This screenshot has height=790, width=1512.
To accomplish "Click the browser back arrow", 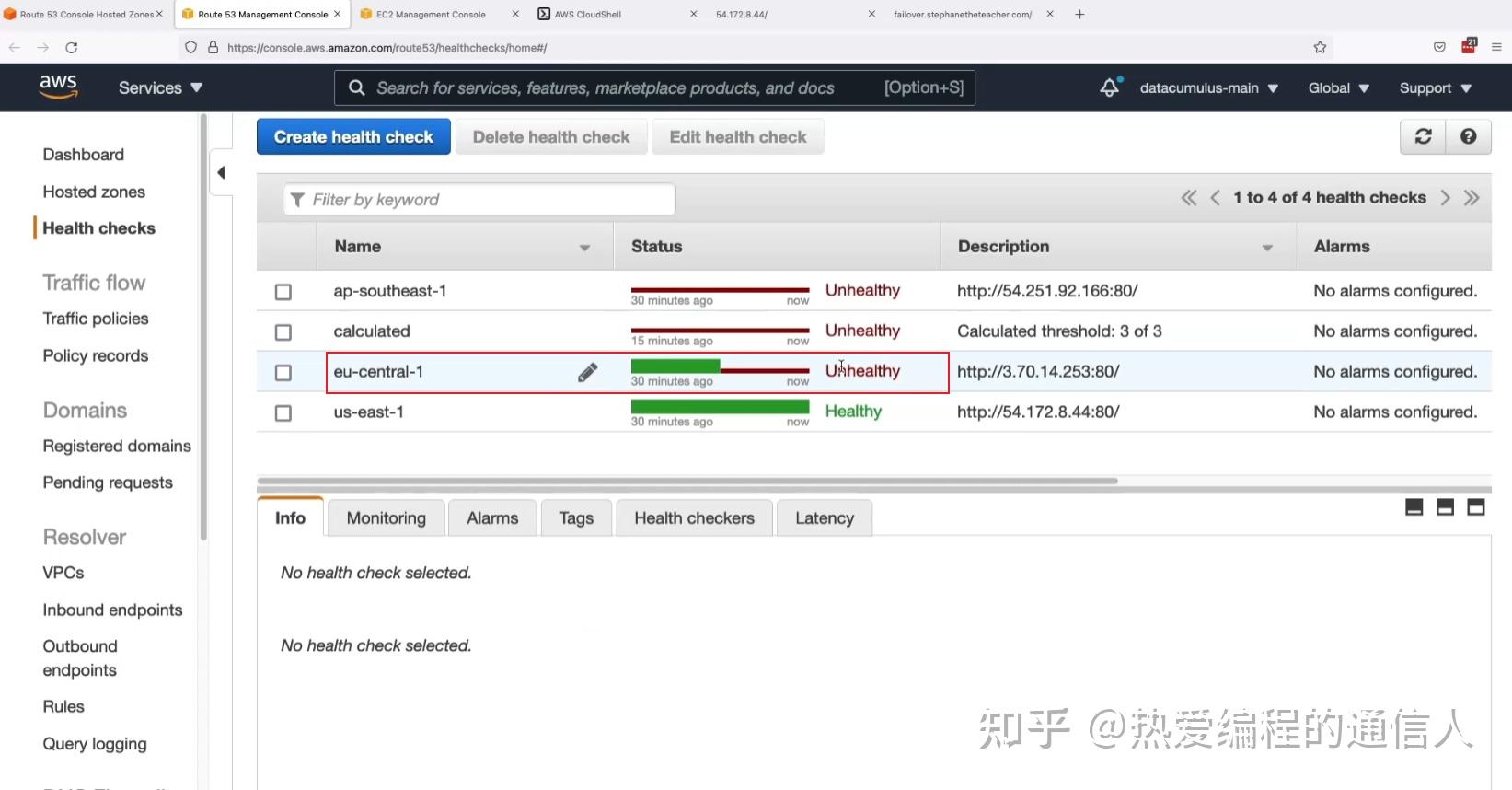I will click(x=15, y=47).
